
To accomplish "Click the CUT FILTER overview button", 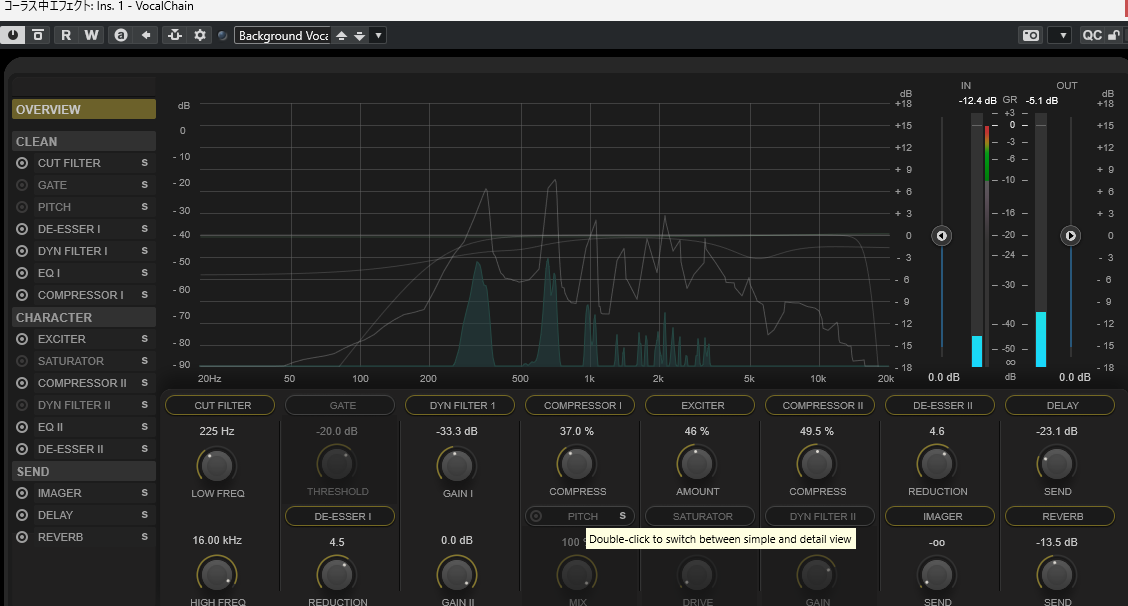I will tap(220, 405).
